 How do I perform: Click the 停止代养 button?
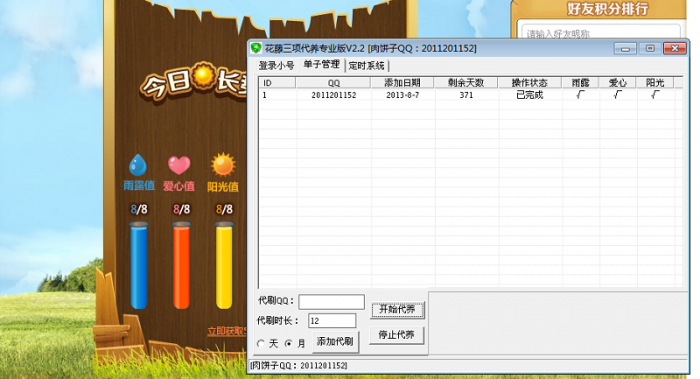click(x=396, y=335)
